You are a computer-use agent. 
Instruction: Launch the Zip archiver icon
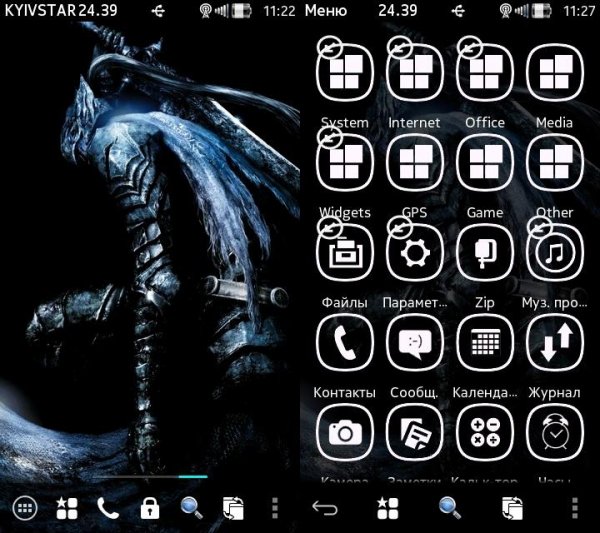[485, 253]
